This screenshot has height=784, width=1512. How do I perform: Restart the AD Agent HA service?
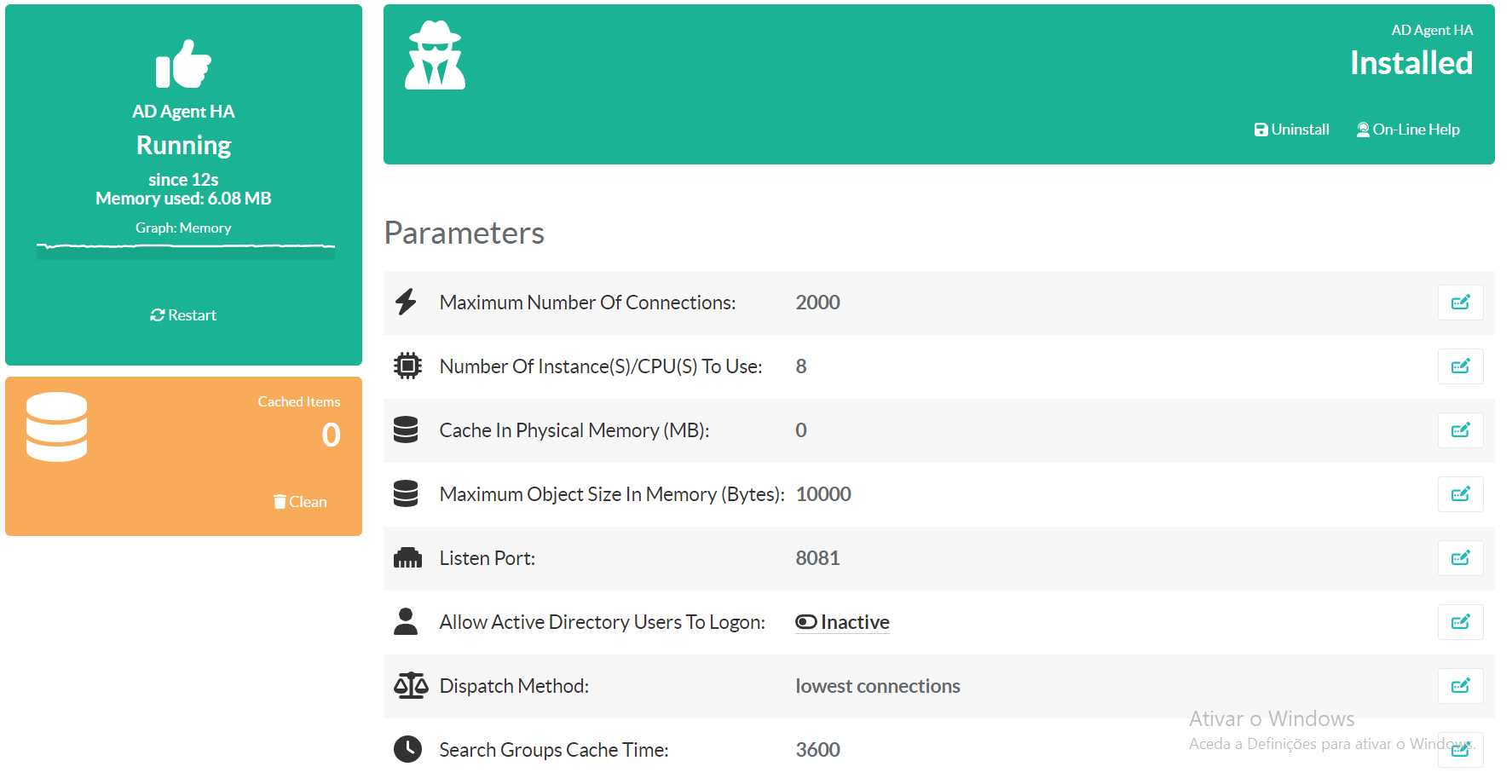183,315
